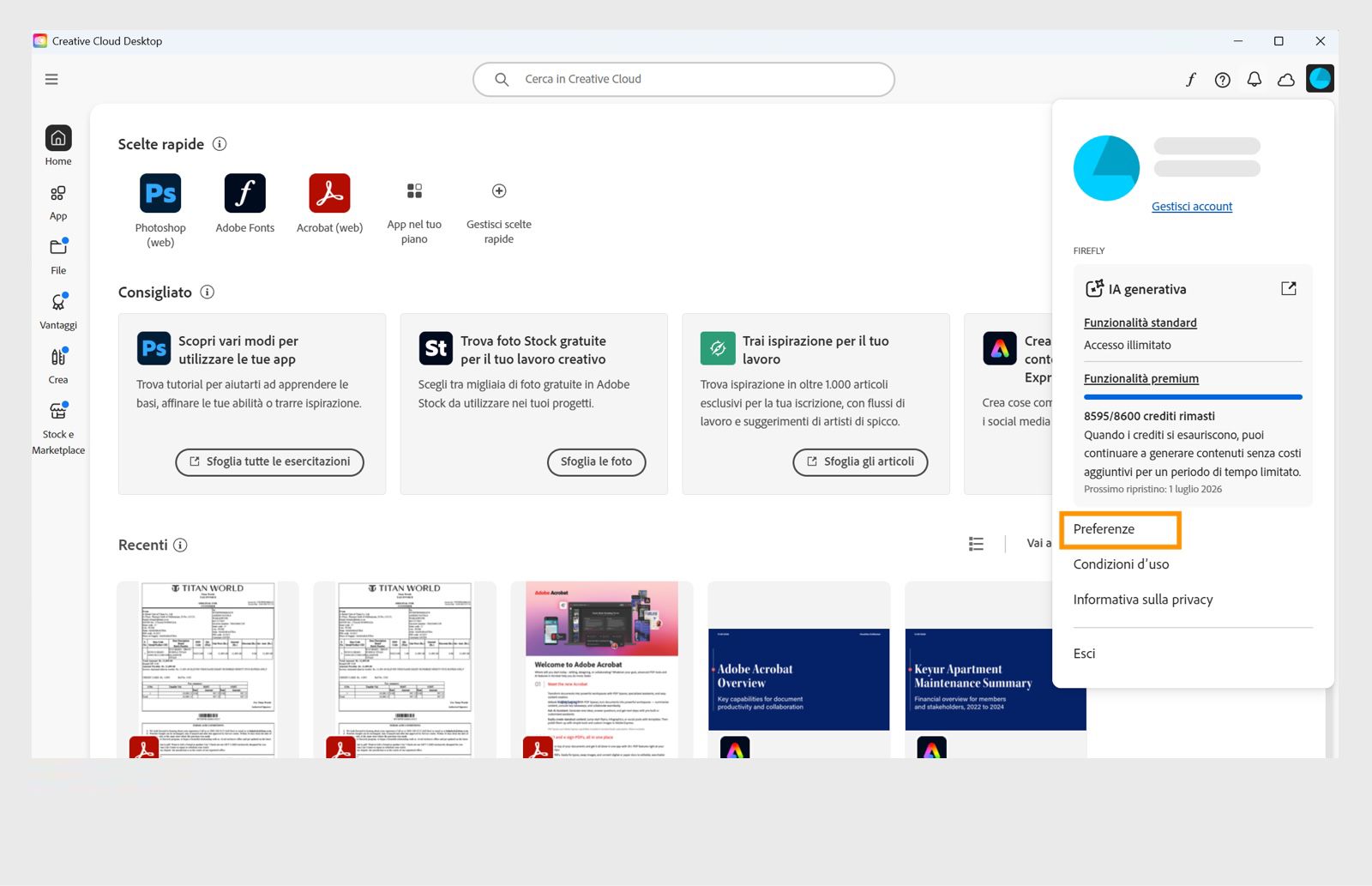1372x886 pixels.
Task: Show info for Scelte rapide
Action: coord(220,144)
